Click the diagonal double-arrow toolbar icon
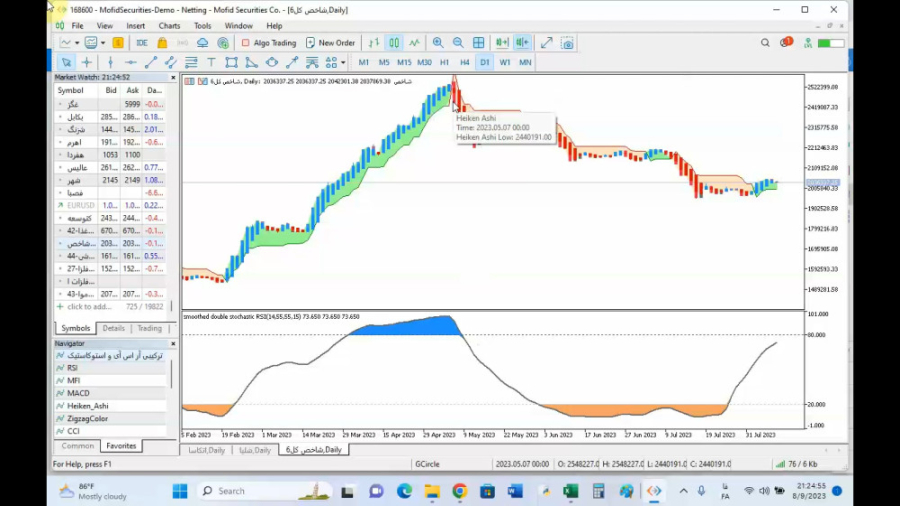 [x=546, y=42]
